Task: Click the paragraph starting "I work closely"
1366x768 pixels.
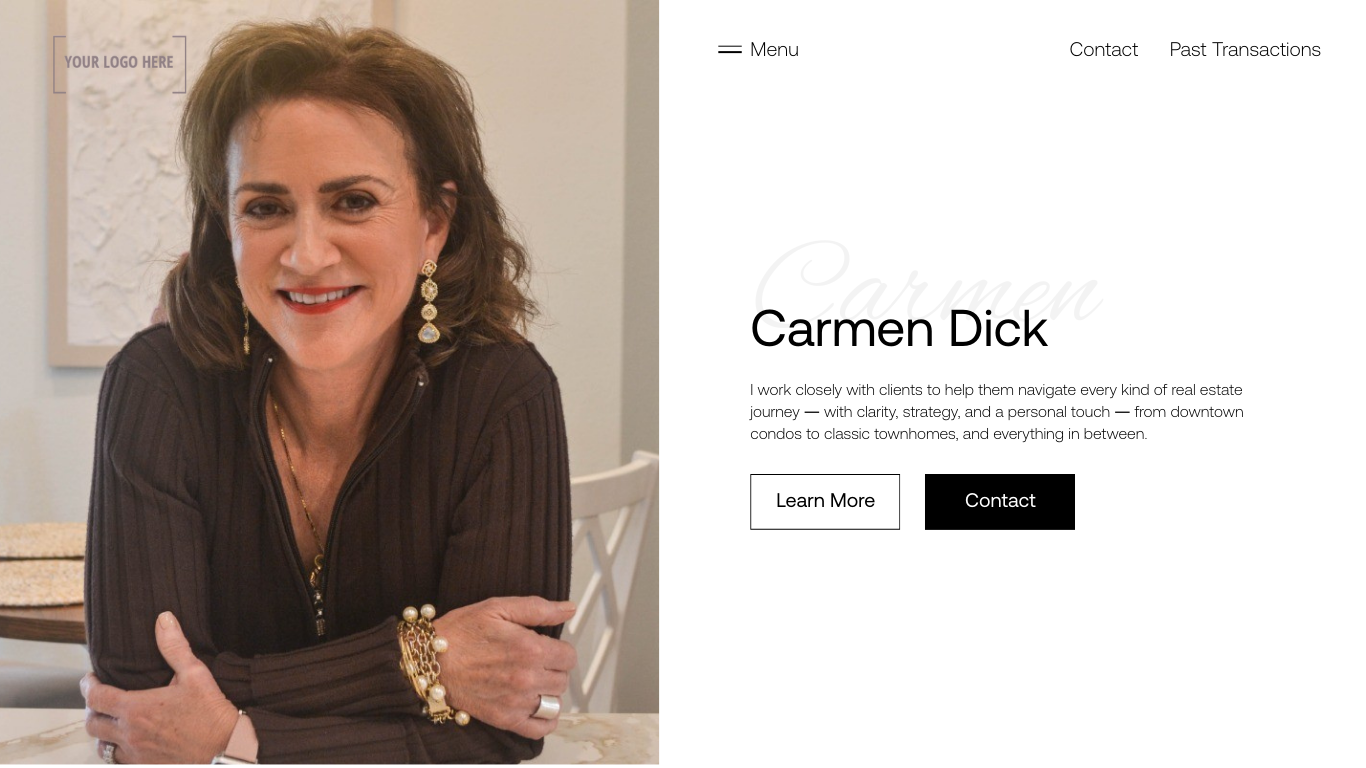Action: tap(997, 412)
